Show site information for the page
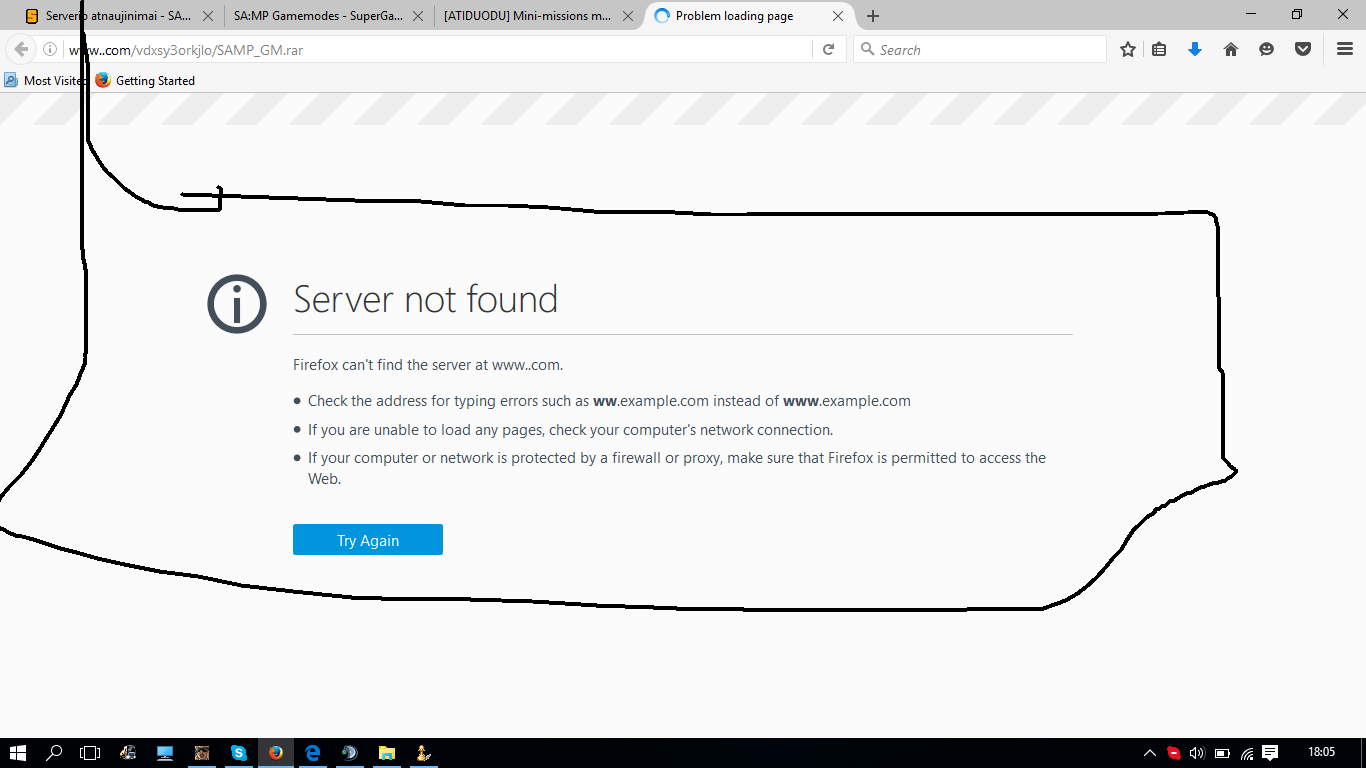Viewport: 1366px width, 768px height. 50,49
